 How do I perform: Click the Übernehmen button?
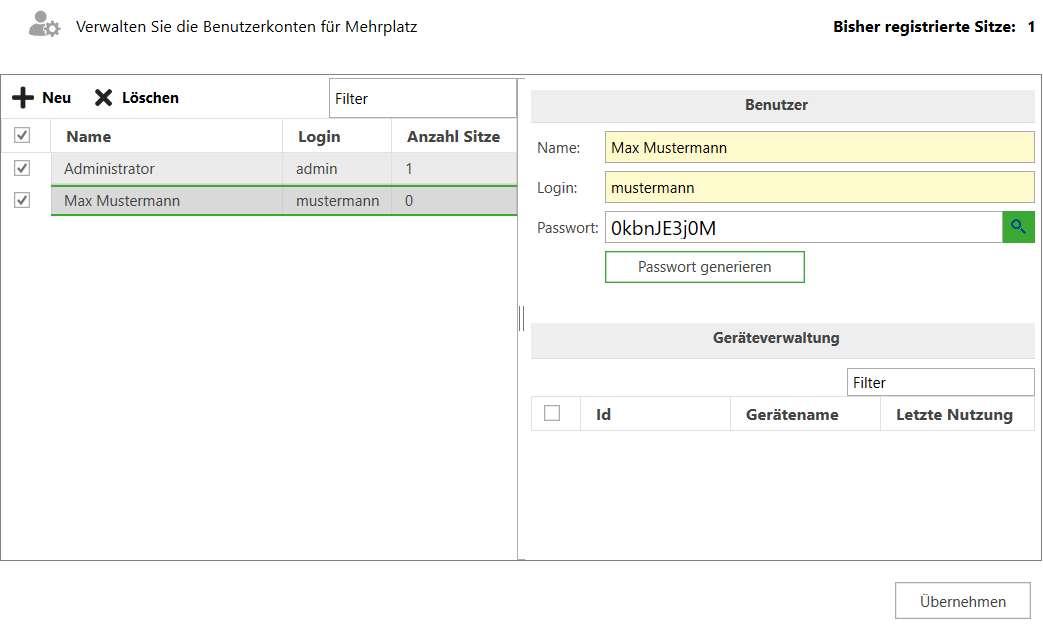pyautogui.click(x=962, y=602)
